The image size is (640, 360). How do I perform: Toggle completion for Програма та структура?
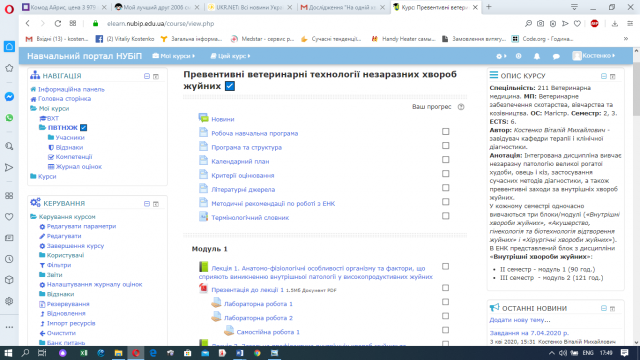pos(446,146)
